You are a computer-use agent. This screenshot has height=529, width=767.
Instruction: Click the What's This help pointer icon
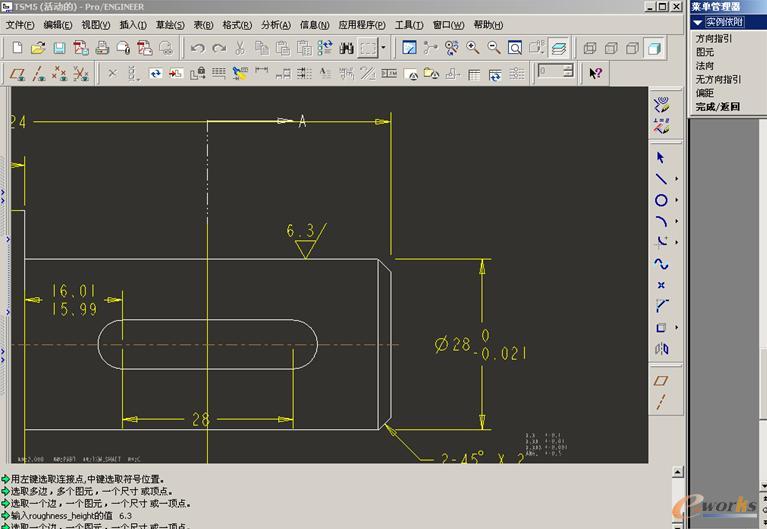point(595,73)
